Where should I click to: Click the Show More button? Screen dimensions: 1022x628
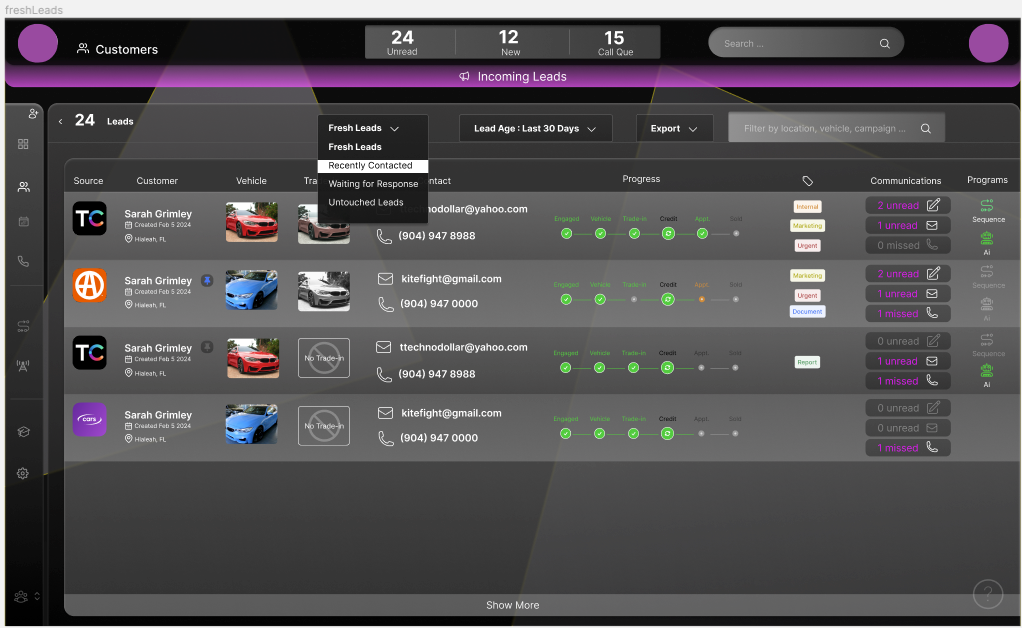click(512, 605)
